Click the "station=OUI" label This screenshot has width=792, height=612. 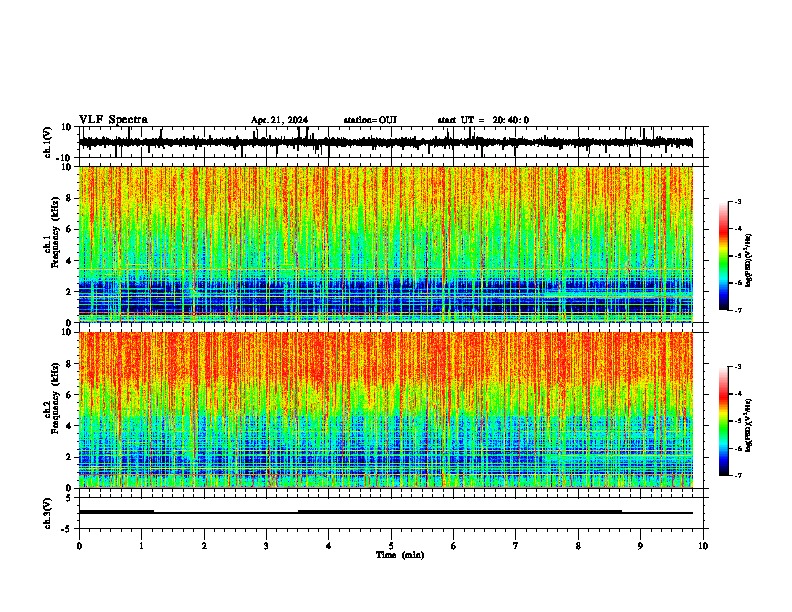[x=370, y=120]
